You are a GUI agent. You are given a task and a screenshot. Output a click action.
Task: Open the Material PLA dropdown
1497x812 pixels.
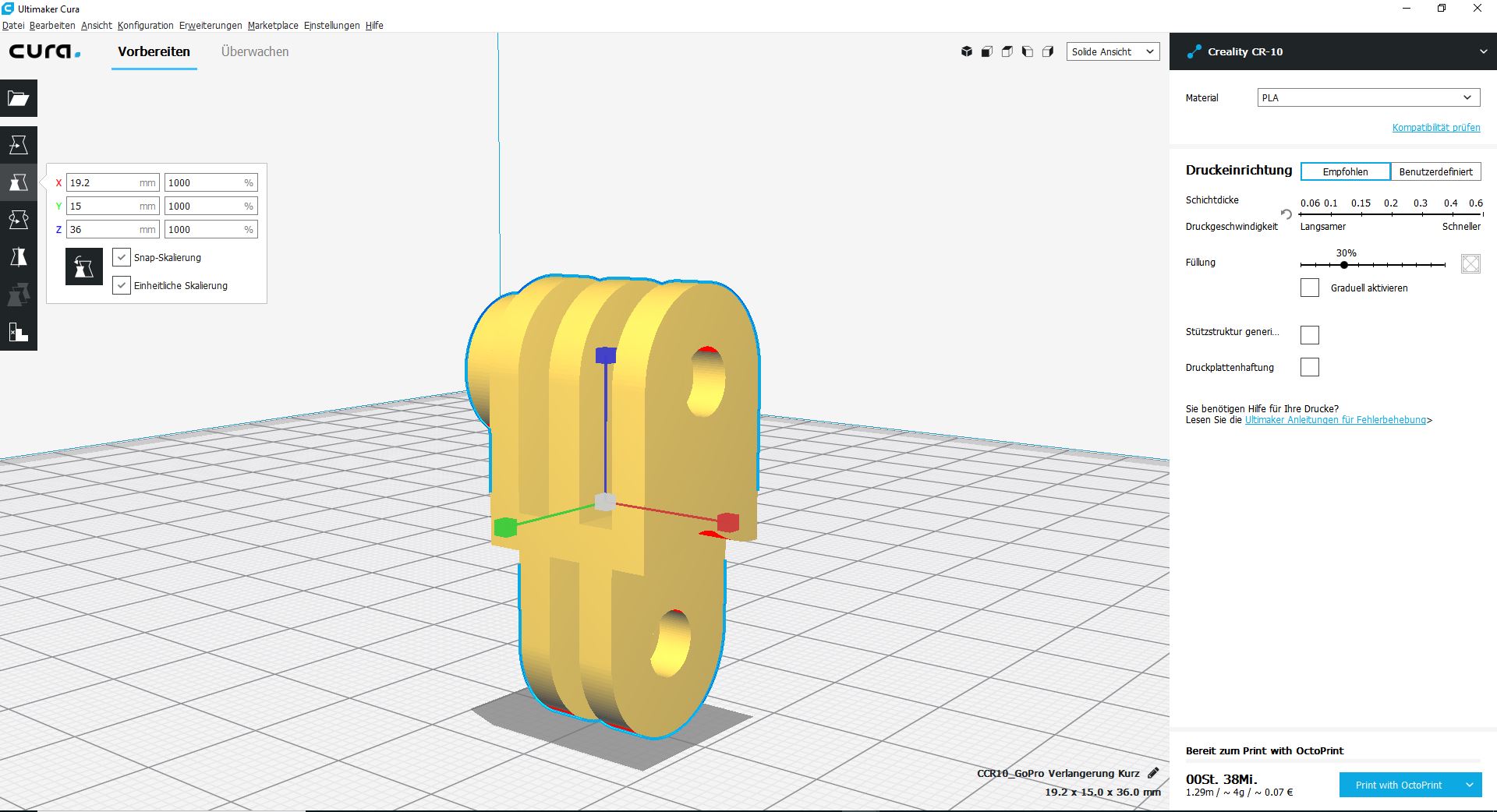coord(1368,97)
